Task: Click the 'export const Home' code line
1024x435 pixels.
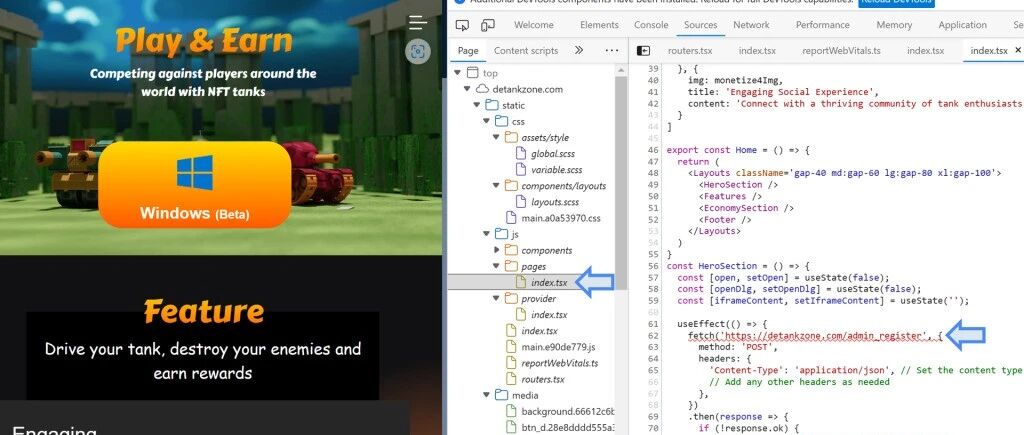Action: pos(738,150)
